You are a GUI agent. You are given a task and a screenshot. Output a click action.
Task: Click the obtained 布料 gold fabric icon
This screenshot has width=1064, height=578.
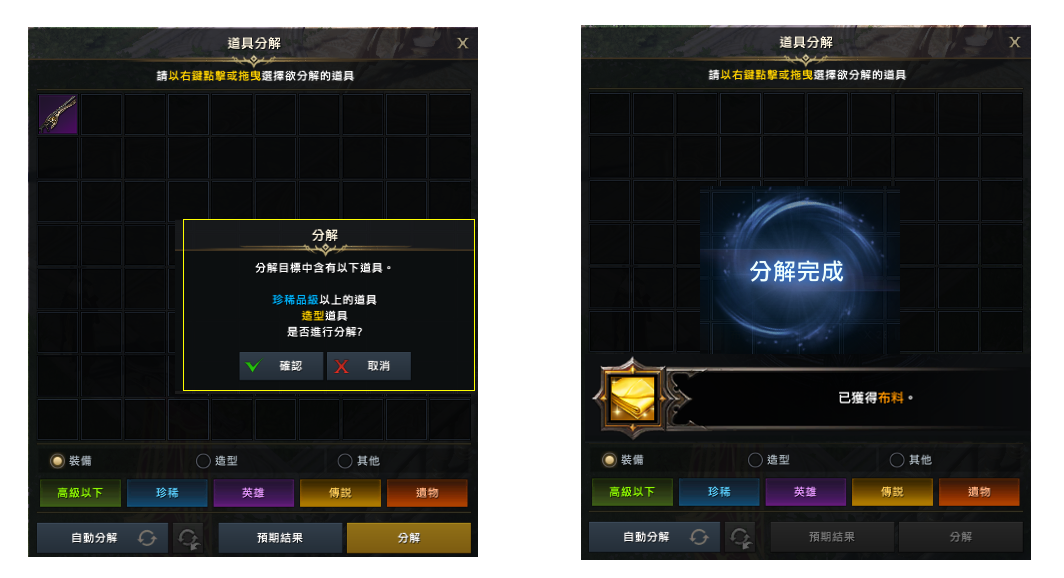(x=632, y=398)
